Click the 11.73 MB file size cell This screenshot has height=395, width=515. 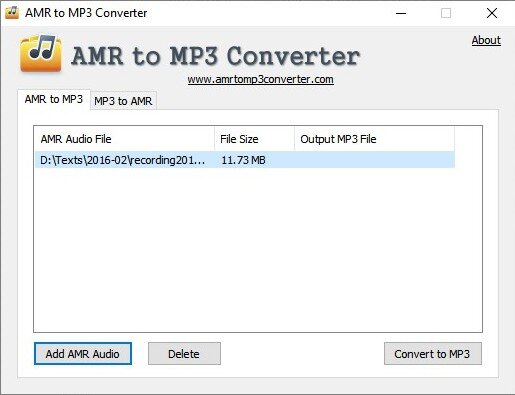[x=243, y=160]
